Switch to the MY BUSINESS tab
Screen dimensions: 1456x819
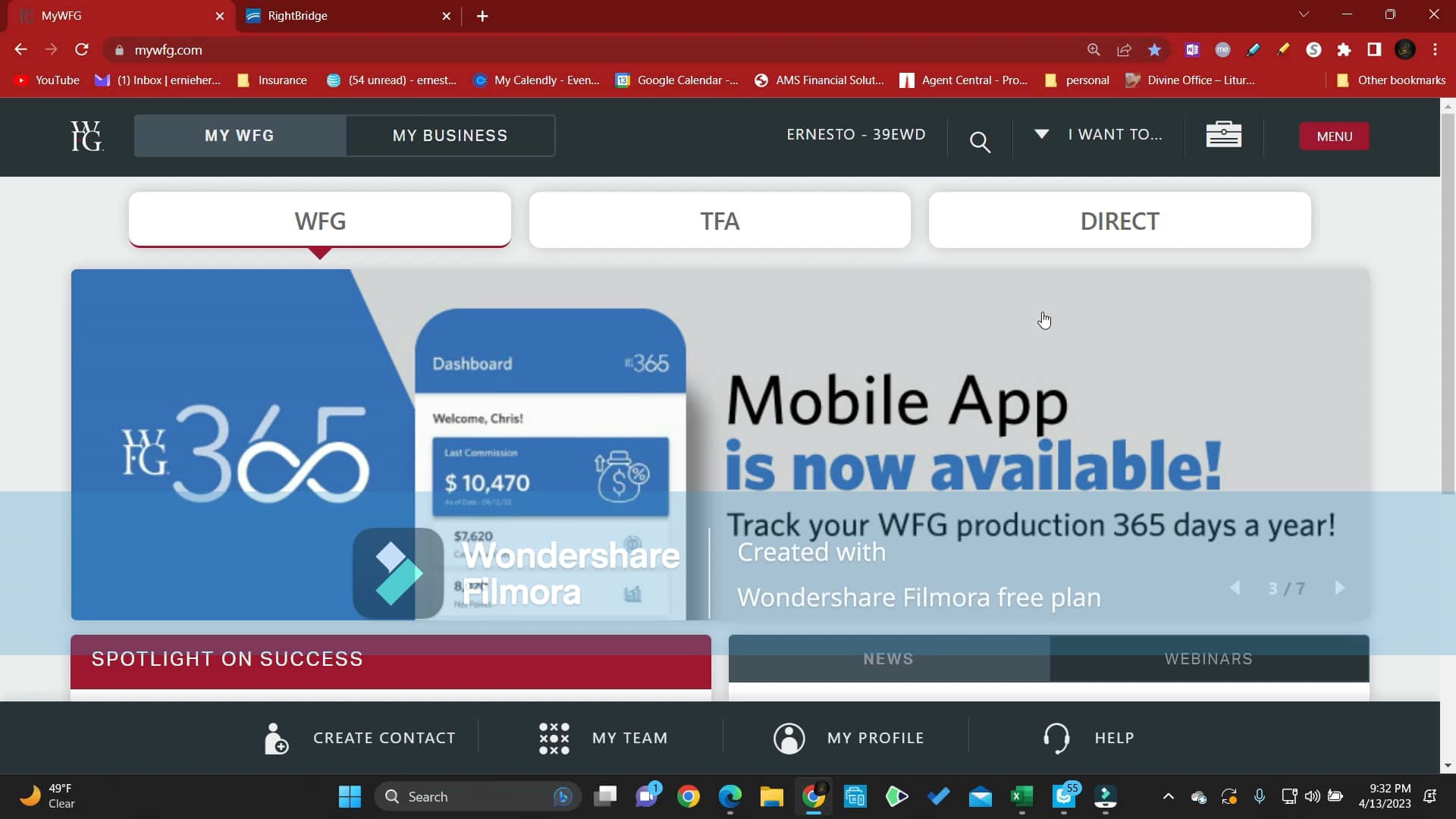click(450, 135)
